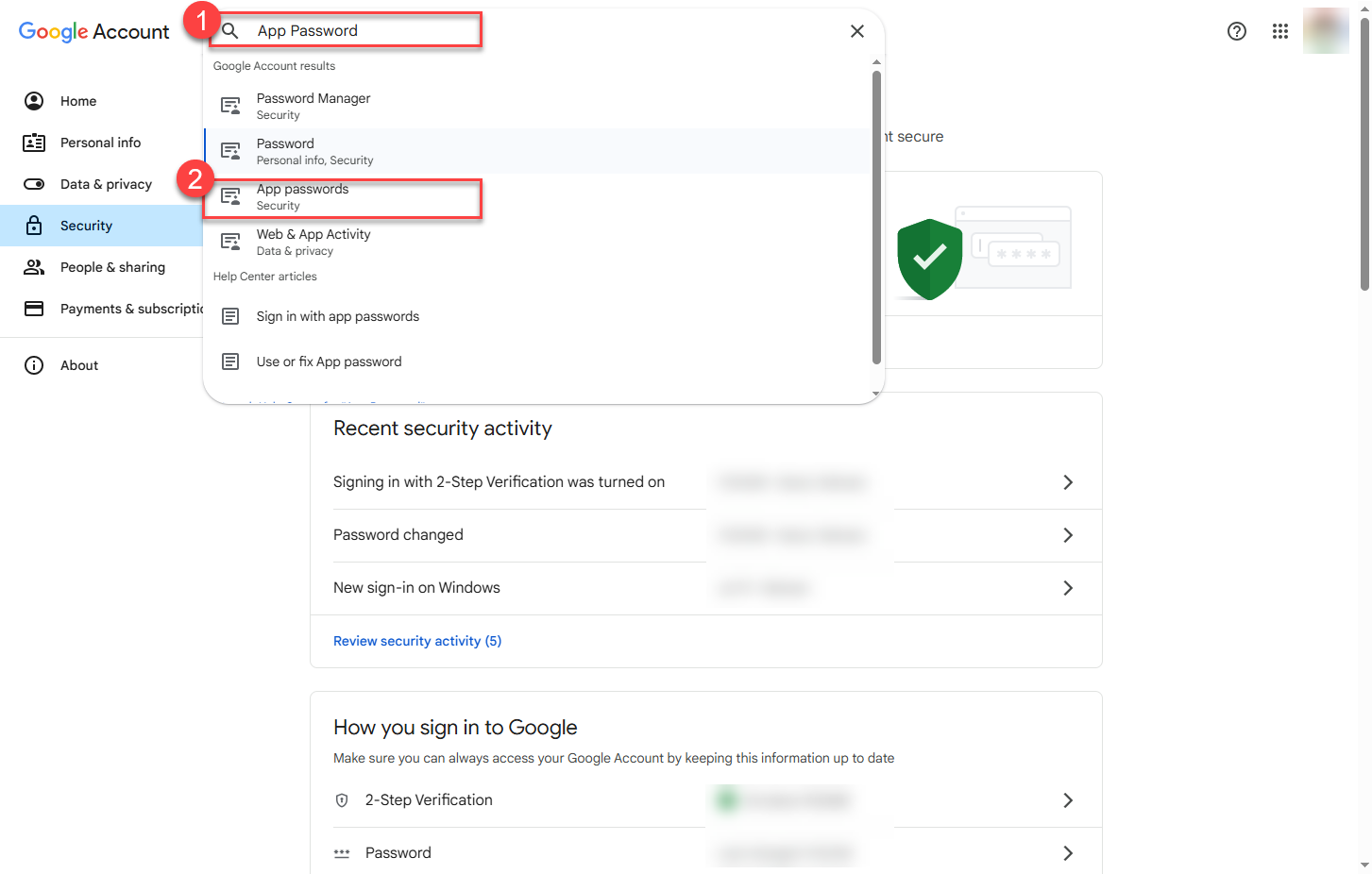
Task: Click Review security activity (5) link
Action: point(417,641)
